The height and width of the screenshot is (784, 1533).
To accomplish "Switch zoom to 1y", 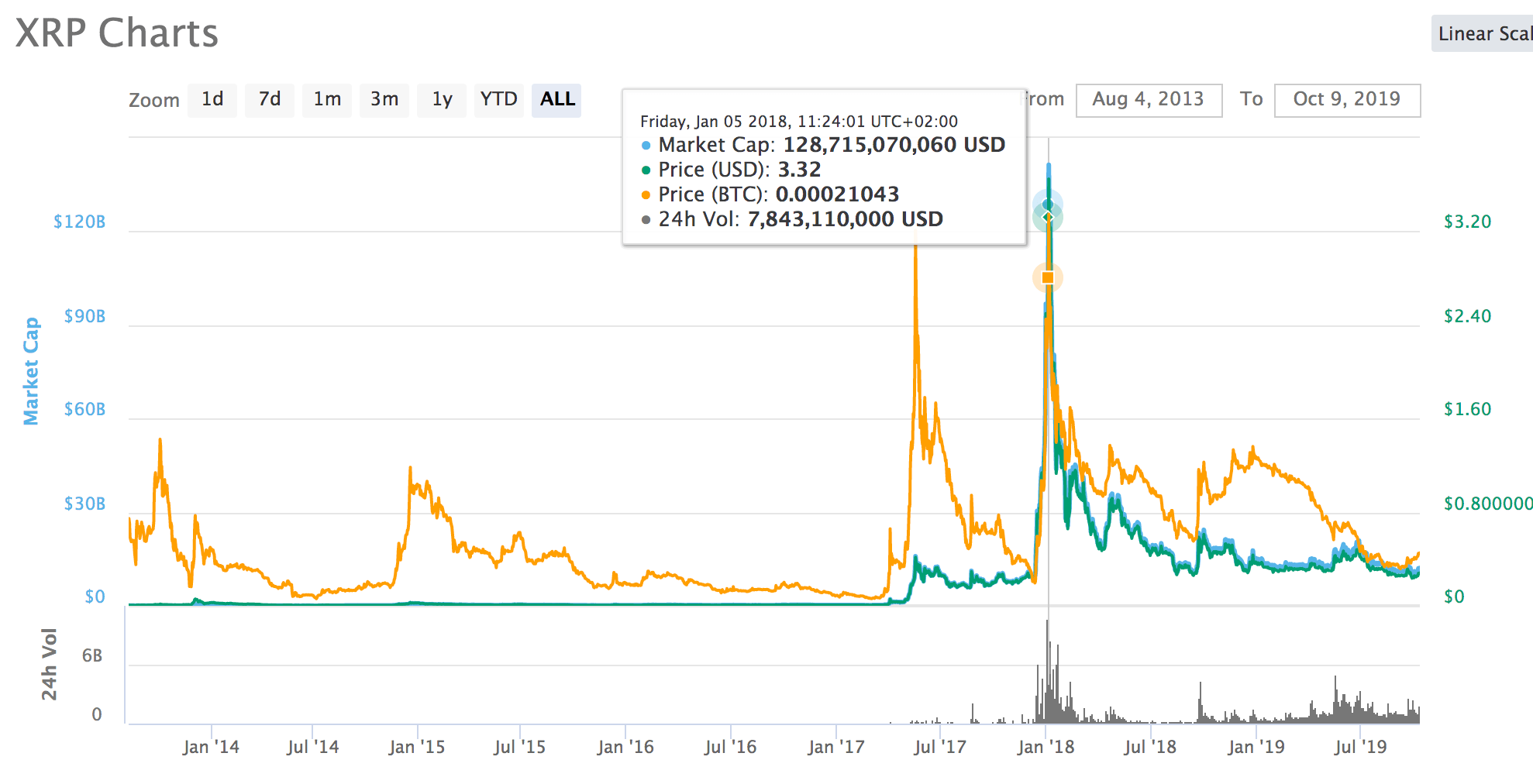I will pyautogui.click(x=442, y=100).
